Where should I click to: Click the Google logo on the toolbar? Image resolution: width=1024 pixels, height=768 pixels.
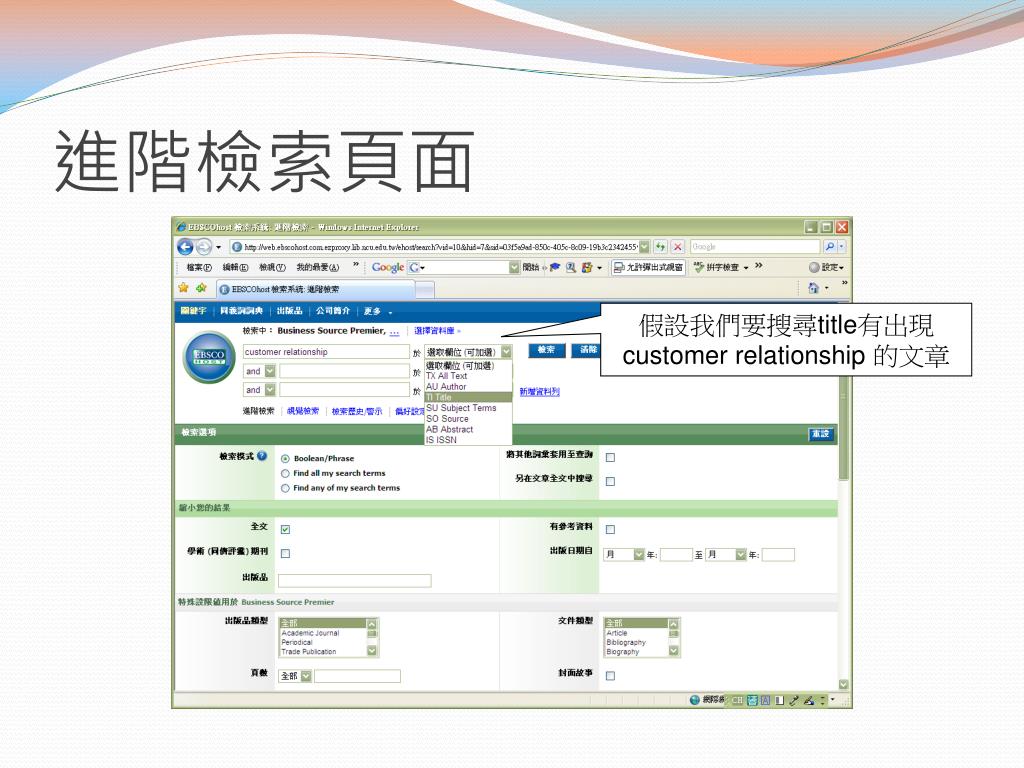coord(388,267)
